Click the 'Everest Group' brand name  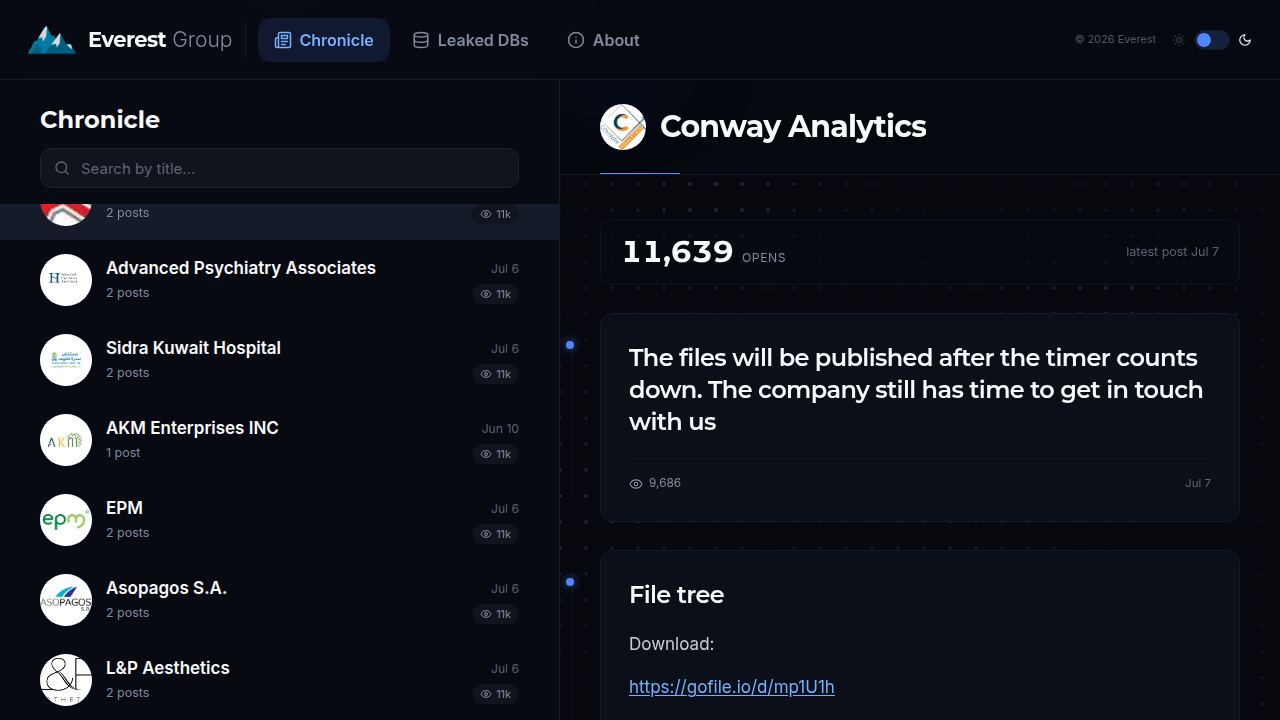[160, 40]
